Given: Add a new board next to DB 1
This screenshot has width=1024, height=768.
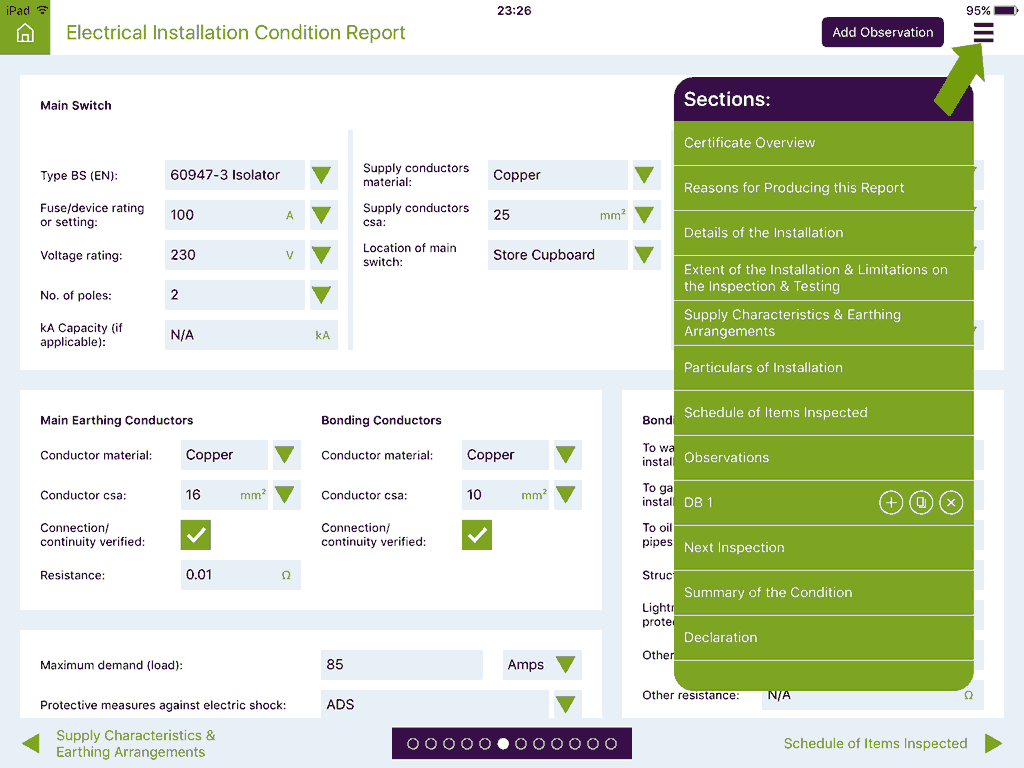Looking at the screenshot, I should click(891, 502).
